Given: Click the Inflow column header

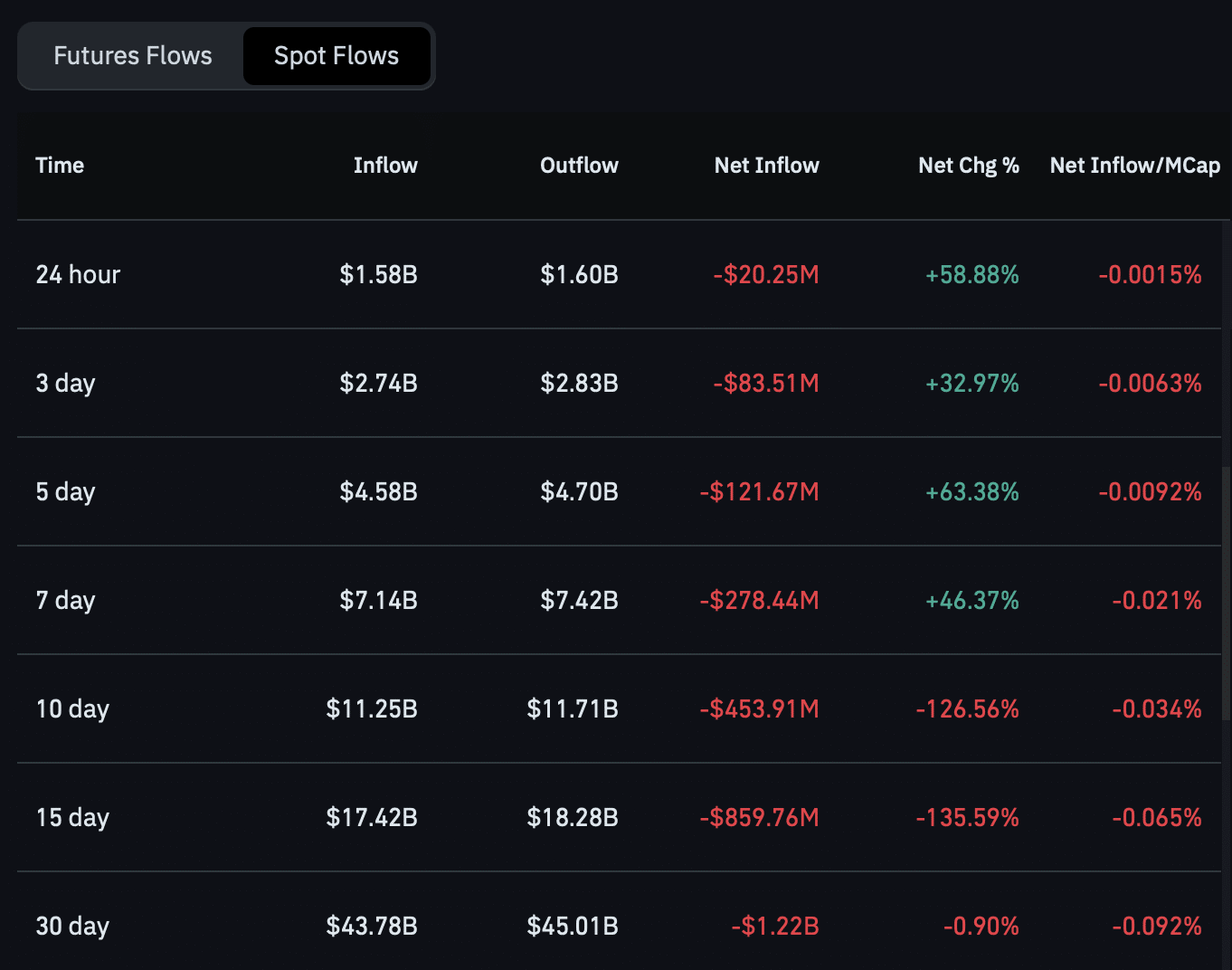Looking at the screenshot, I should click(385, 166).
